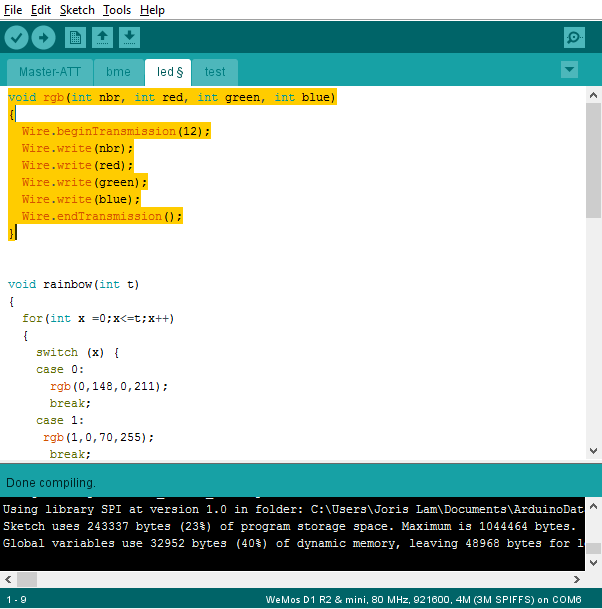Click the editor scroll up arrow
The image size is (602, 609).
593,95
